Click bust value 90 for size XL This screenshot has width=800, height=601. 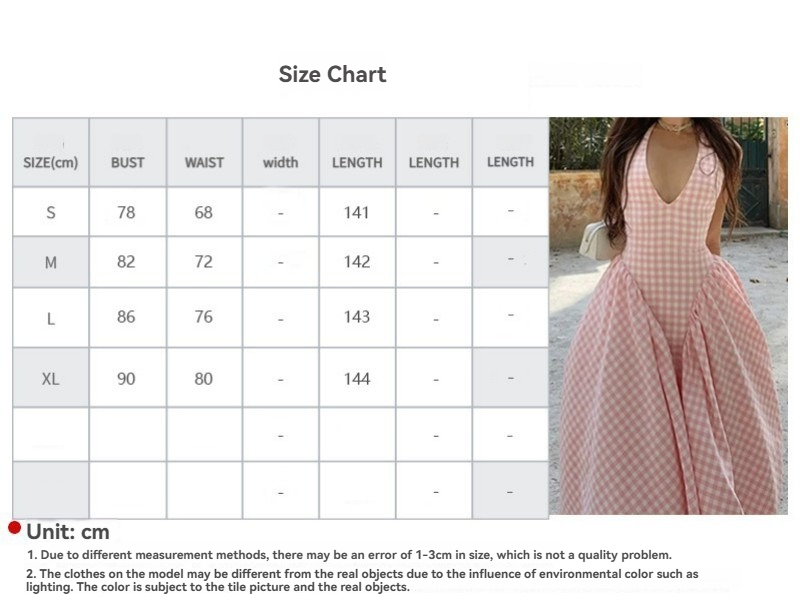pyautogui.click(x=126, y=379)
